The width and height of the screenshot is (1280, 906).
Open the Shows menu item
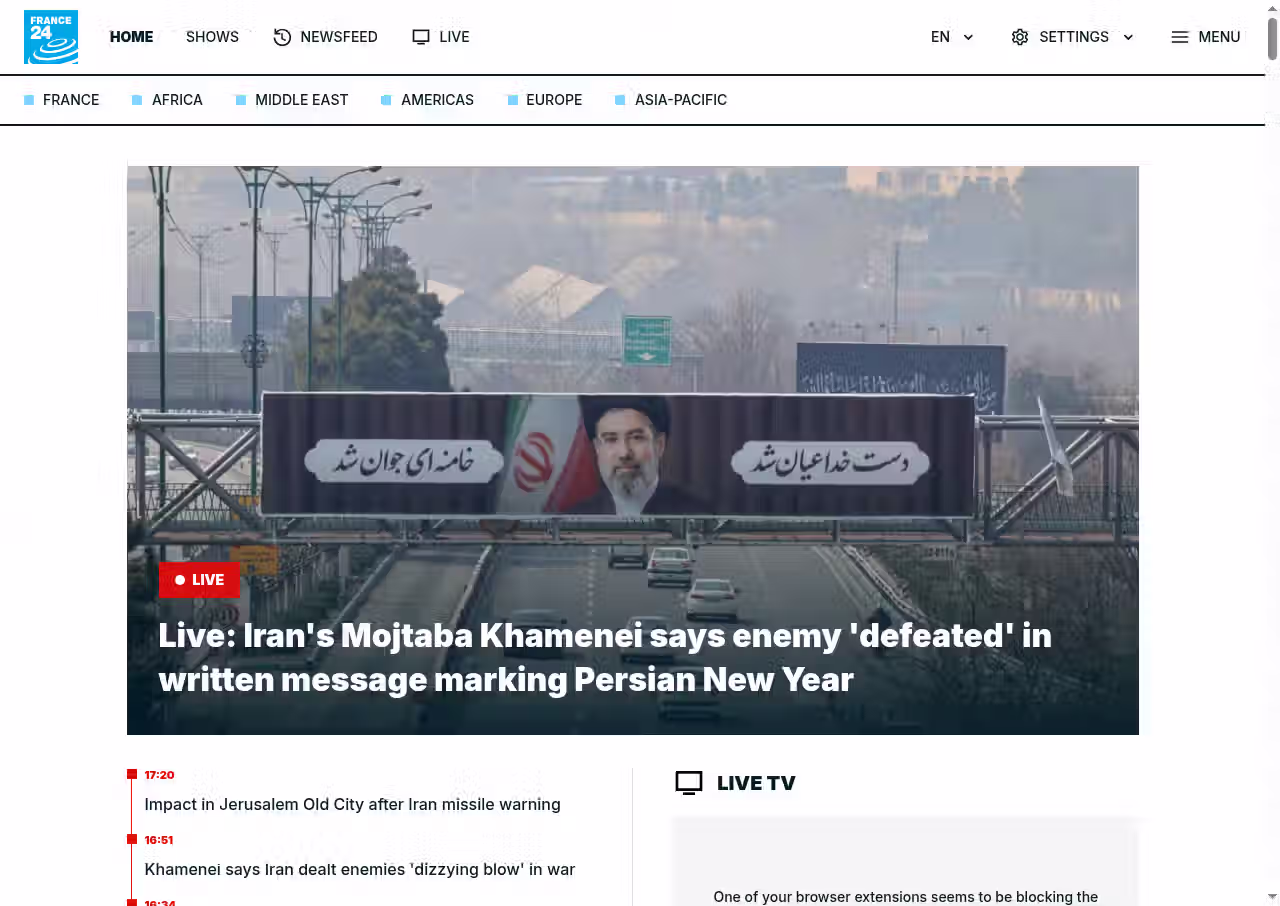tap(212, 37)
